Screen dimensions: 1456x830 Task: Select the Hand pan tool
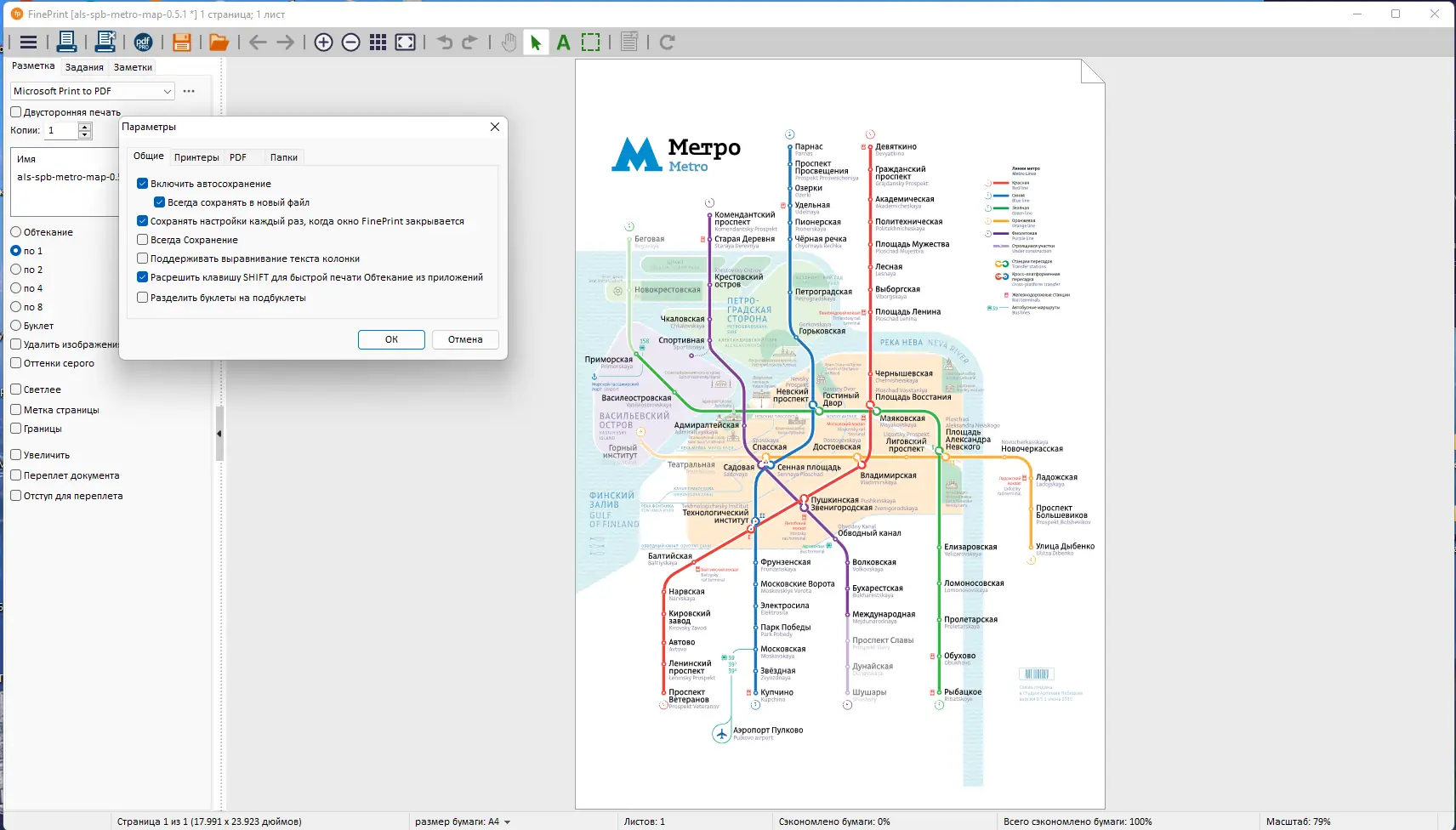click(509, 43)
